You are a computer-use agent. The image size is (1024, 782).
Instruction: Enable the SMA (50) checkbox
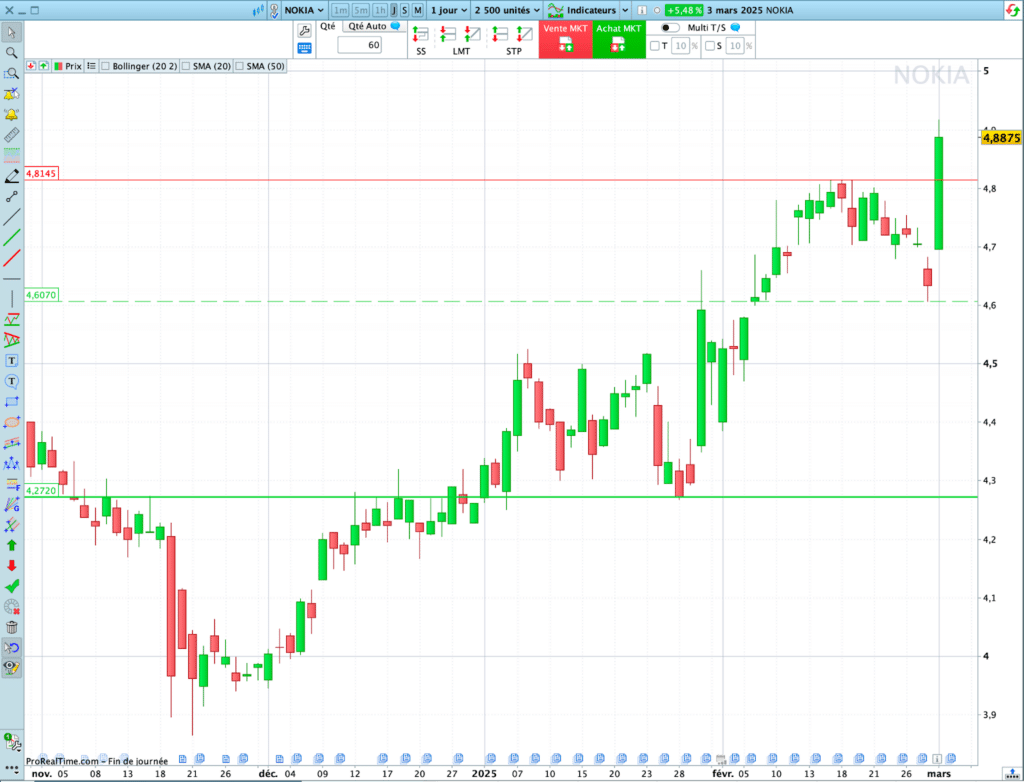(240, 66)
